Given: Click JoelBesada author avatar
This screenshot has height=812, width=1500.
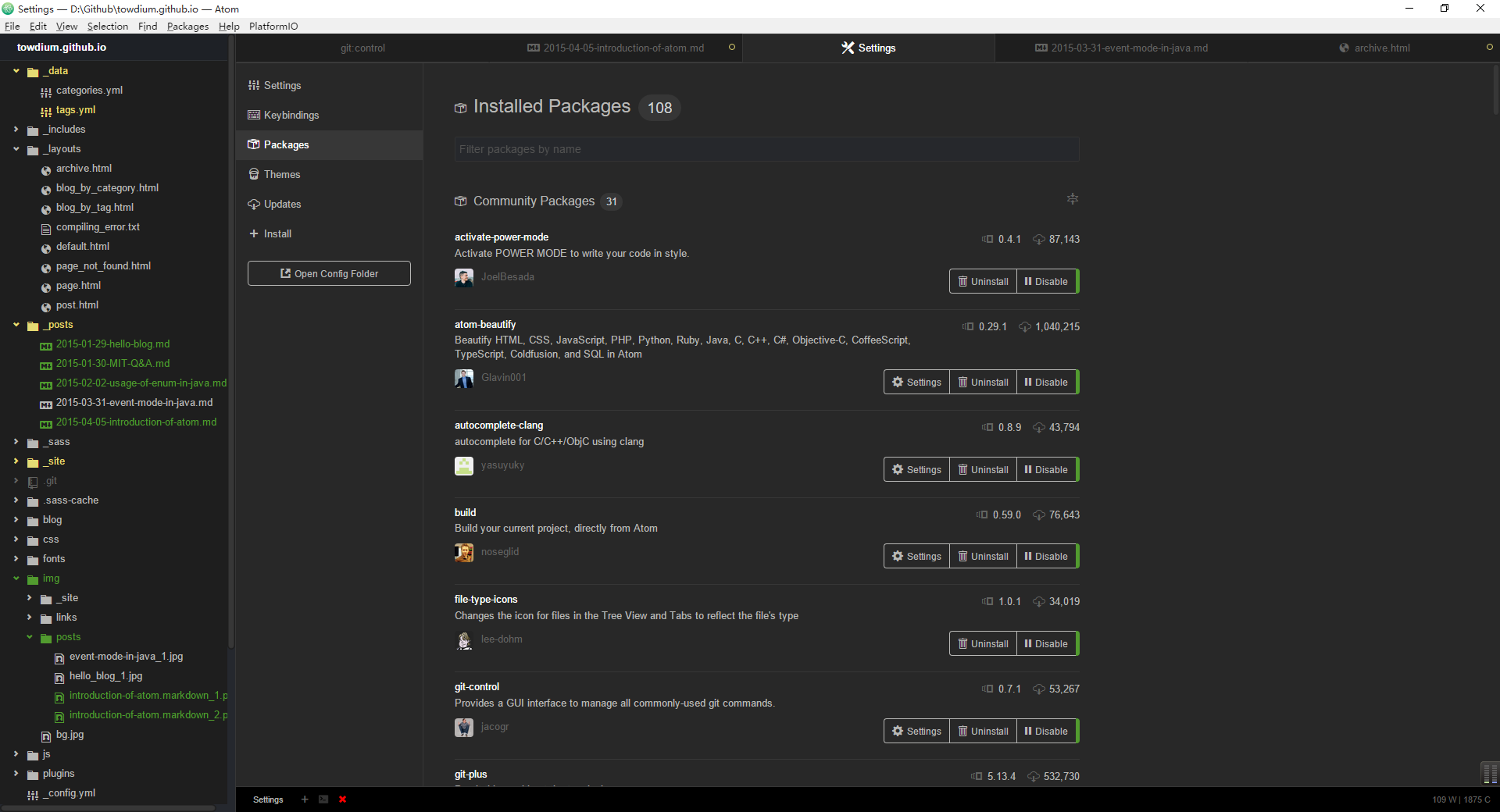Looking at the screenshot, I should (464, 277).
